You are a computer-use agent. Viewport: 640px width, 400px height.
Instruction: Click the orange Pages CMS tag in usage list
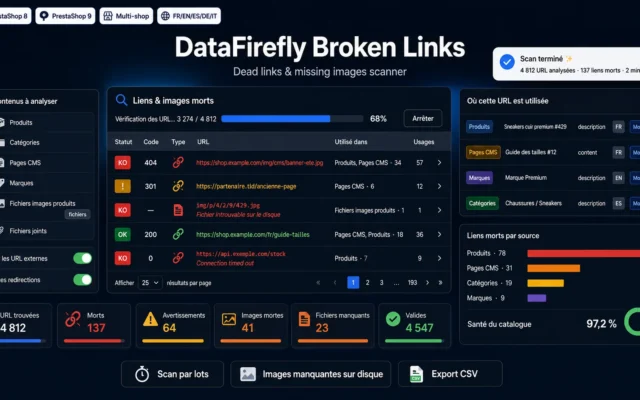tap(483, 152)
